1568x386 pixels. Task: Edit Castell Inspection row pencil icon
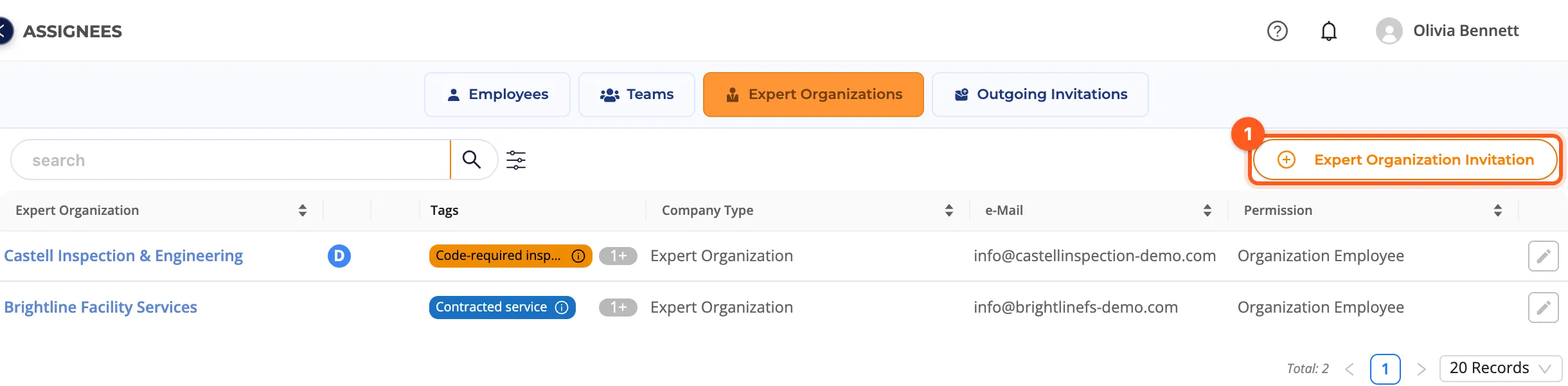1543,256
